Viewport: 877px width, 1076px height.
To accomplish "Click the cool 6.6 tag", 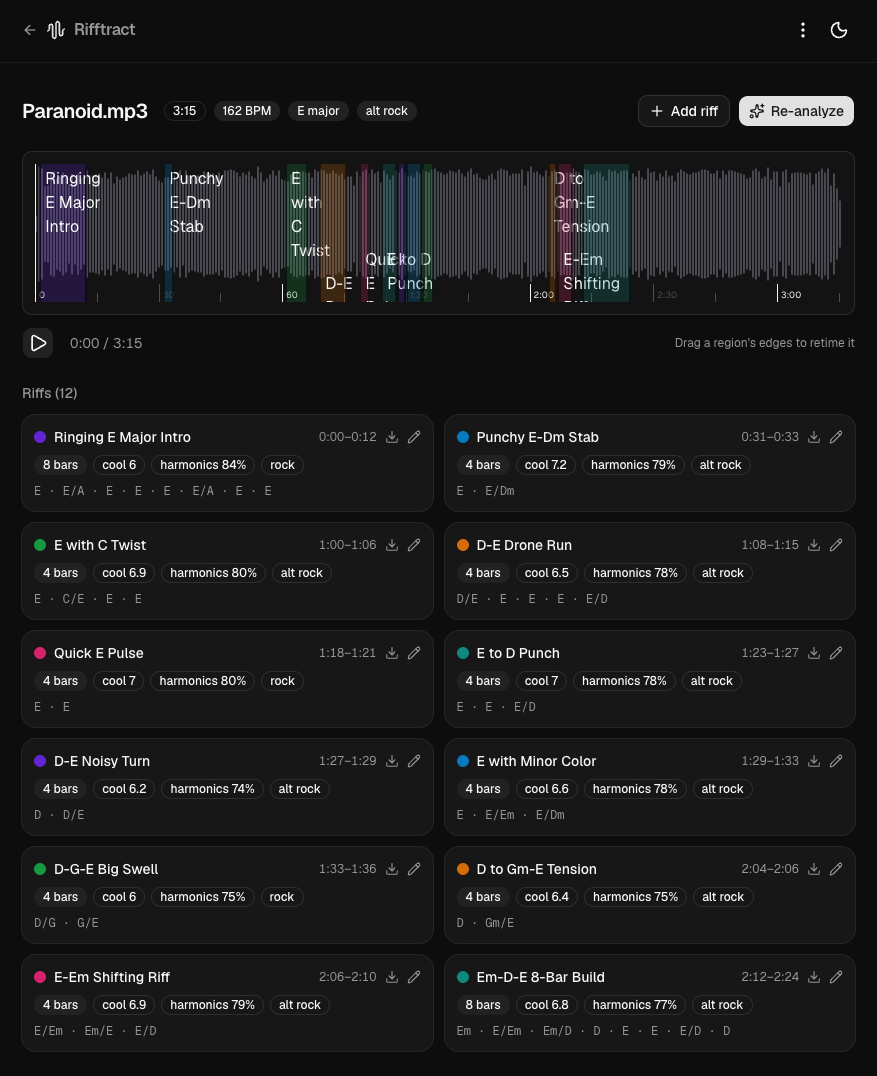I will [x=546, y=789].
